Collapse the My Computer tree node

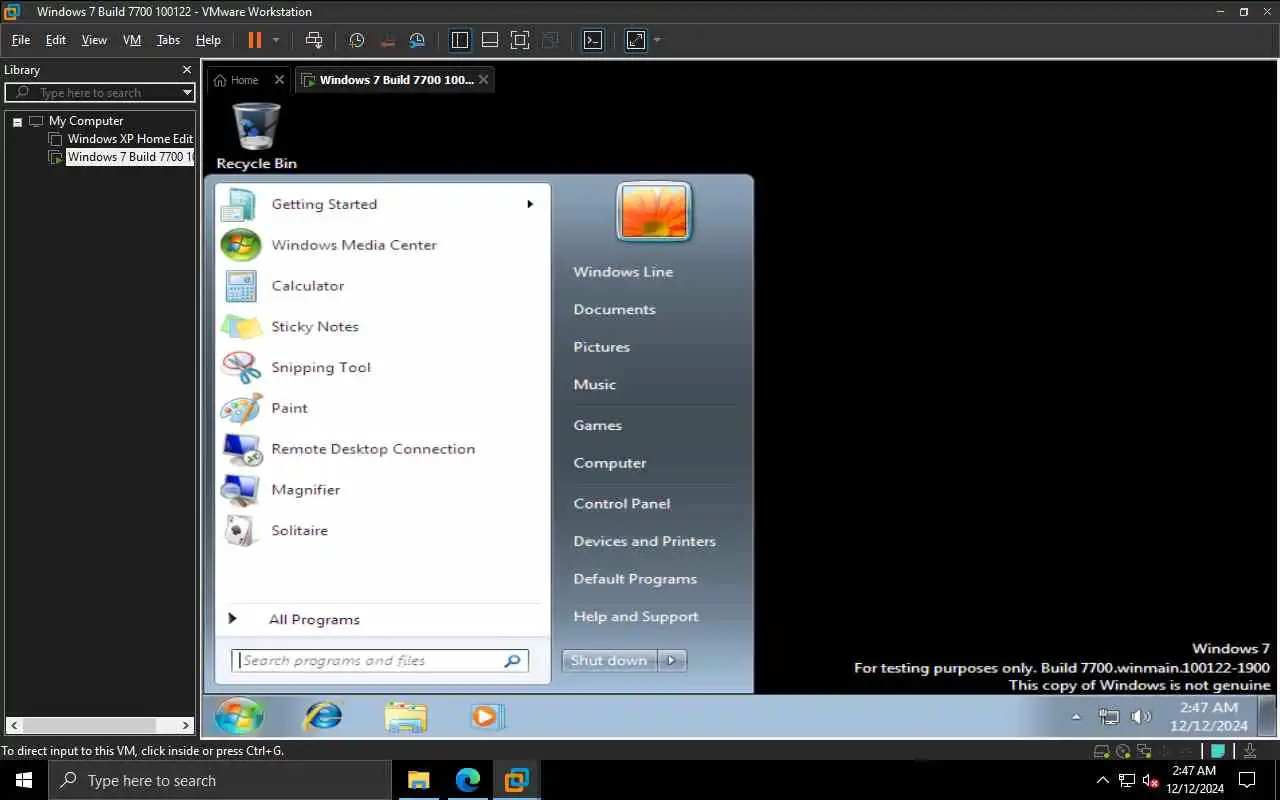pyautogui.click(x=17, y=121)
